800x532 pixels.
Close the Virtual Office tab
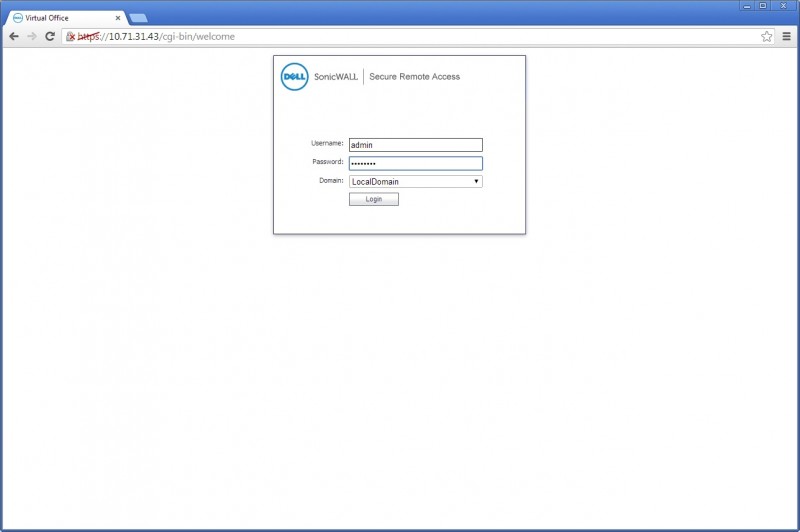118,18
